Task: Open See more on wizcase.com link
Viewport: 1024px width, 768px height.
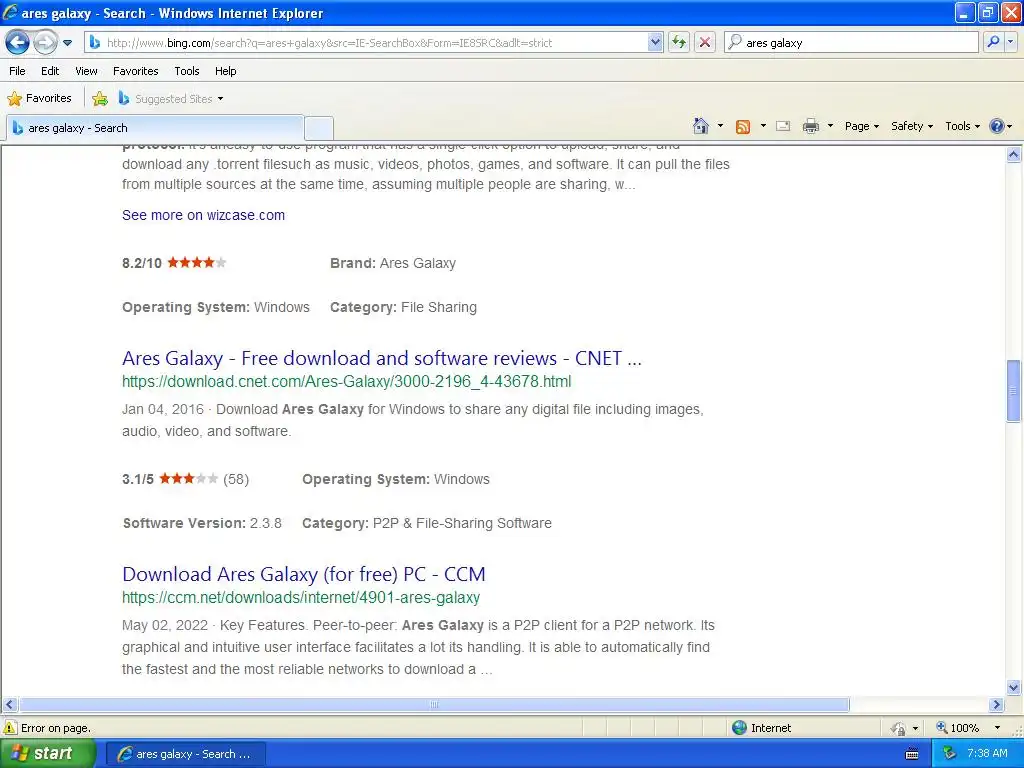Action: coord(203,216)
